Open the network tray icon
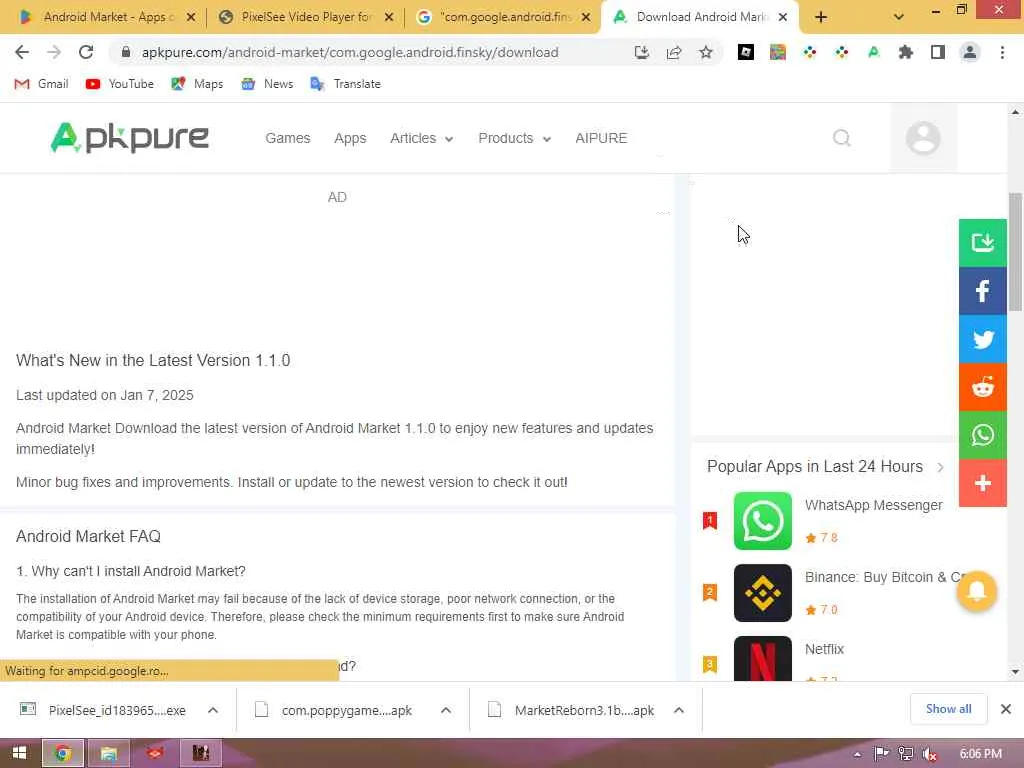Screen dimensions: 1024x768 coord(906,754)
